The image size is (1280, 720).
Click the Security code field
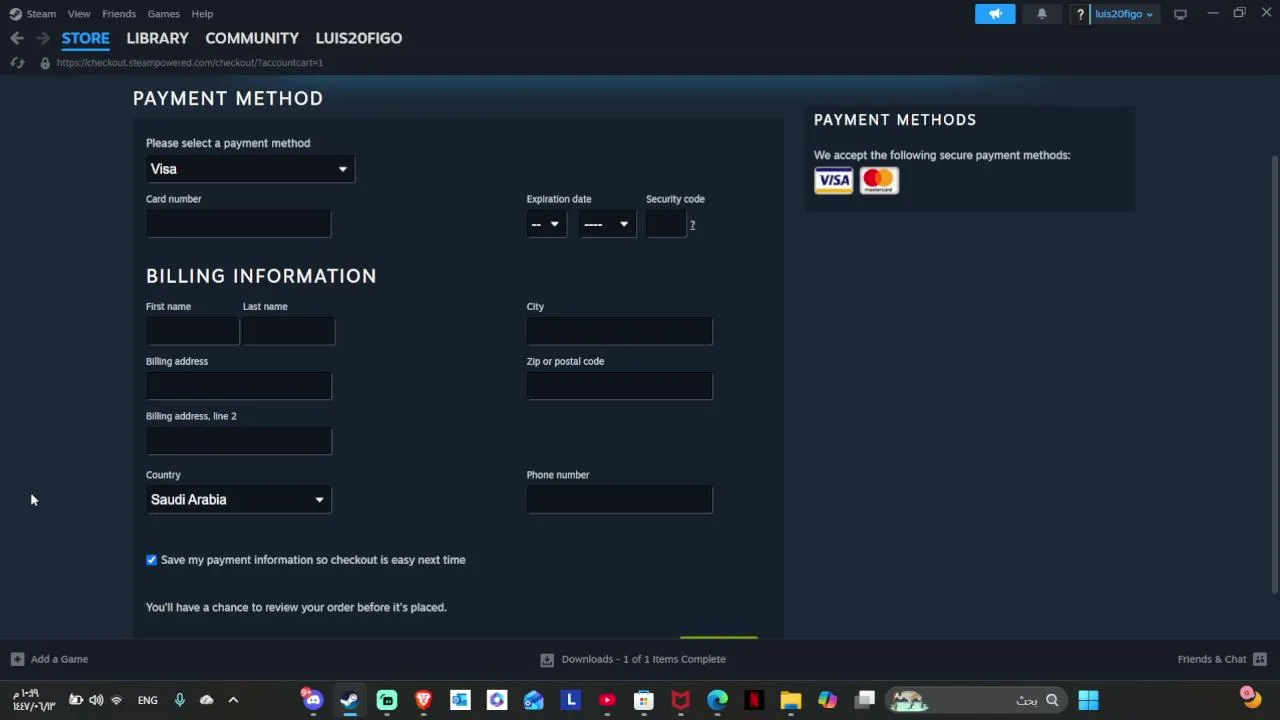pos(665,224)
